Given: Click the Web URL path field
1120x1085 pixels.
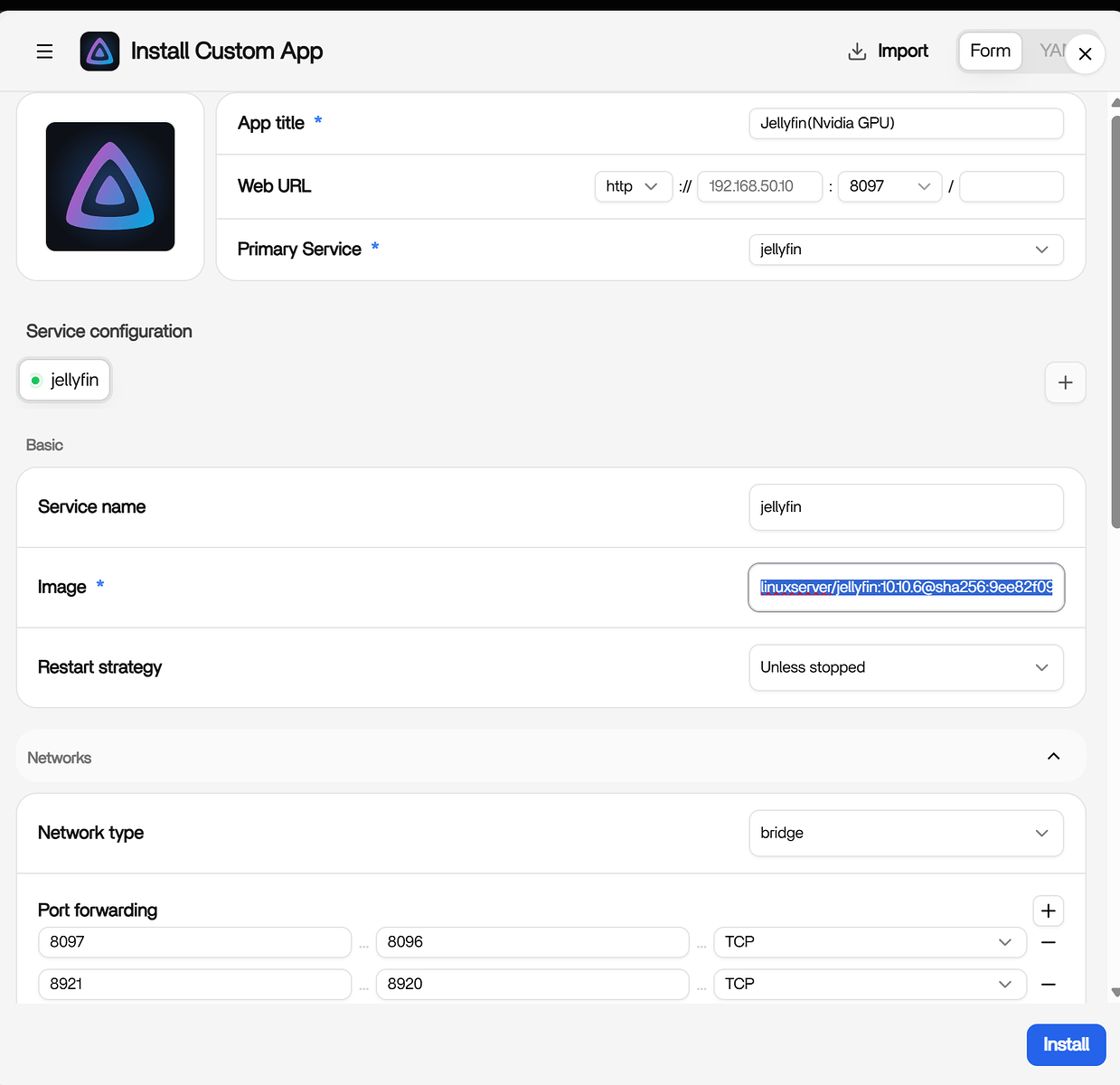Looking at the screenshot, I should [x=1011, y=186].
